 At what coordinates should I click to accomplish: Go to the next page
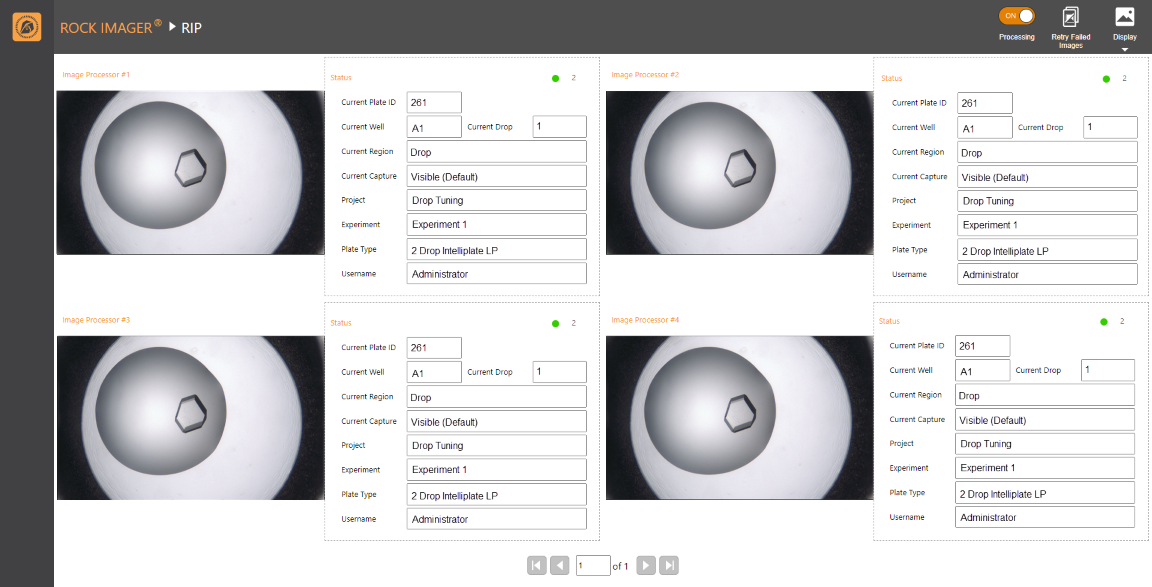pos(646,566)
